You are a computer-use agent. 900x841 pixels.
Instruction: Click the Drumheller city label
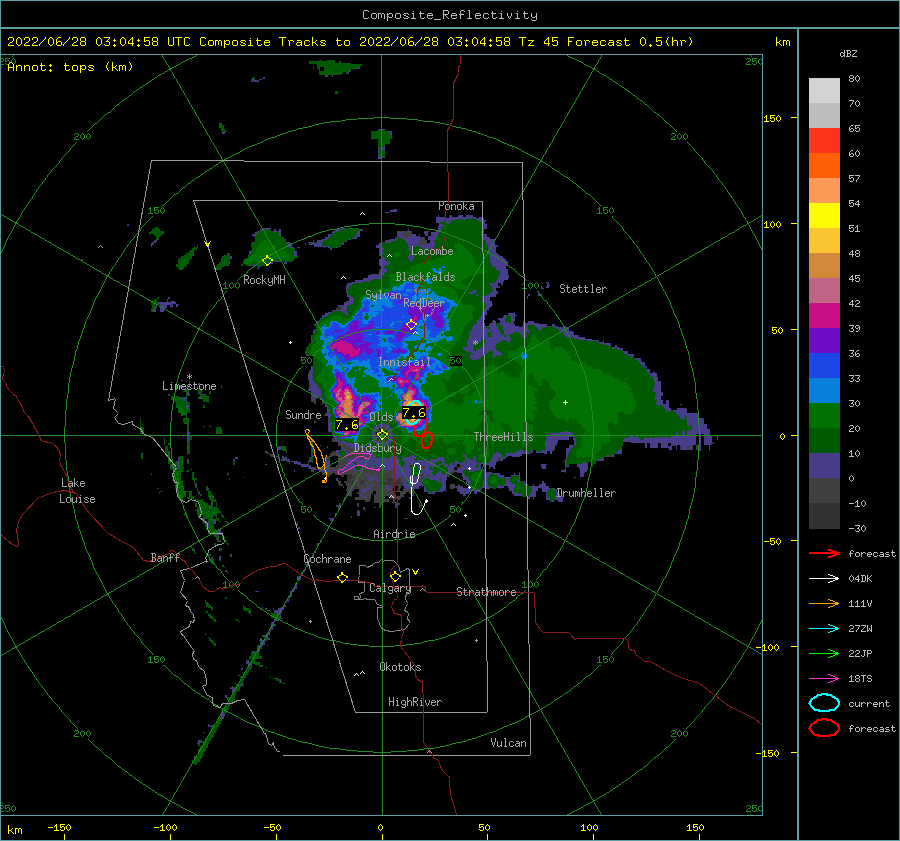click(586, 493)
